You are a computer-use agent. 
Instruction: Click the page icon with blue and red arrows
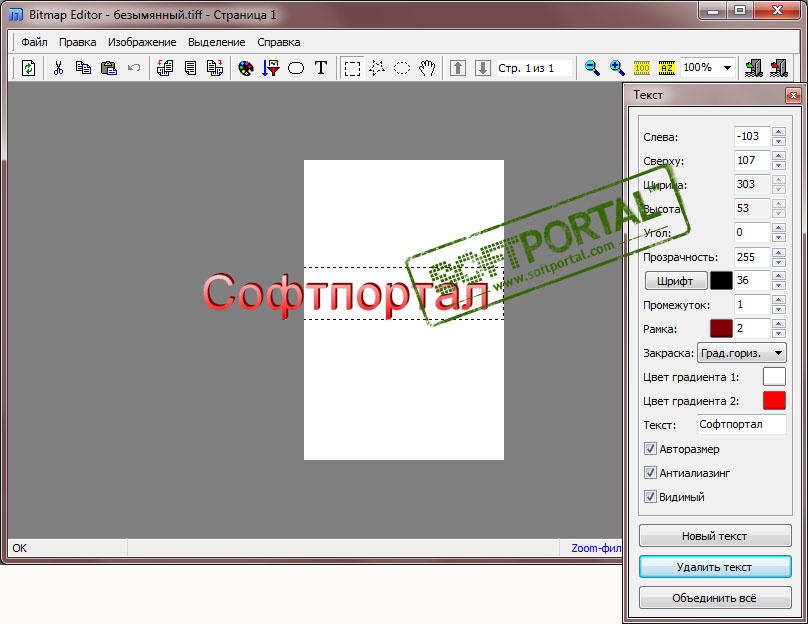point(215,68)
